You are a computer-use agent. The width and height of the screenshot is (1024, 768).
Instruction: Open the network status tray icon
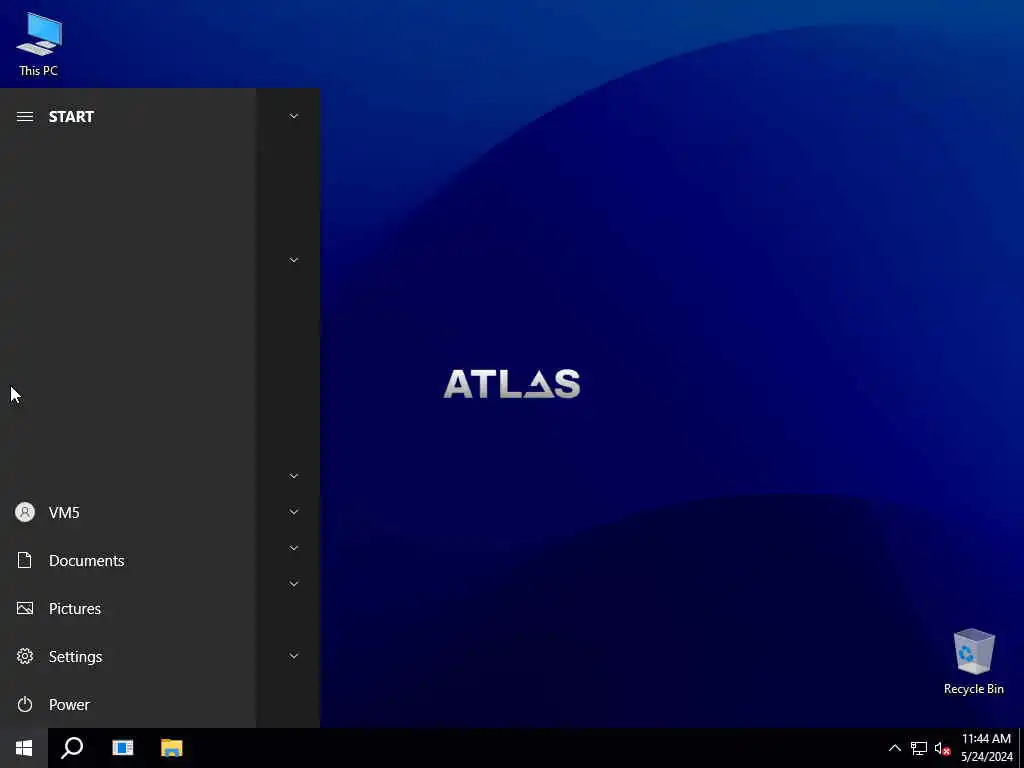(x=919, y=748)
